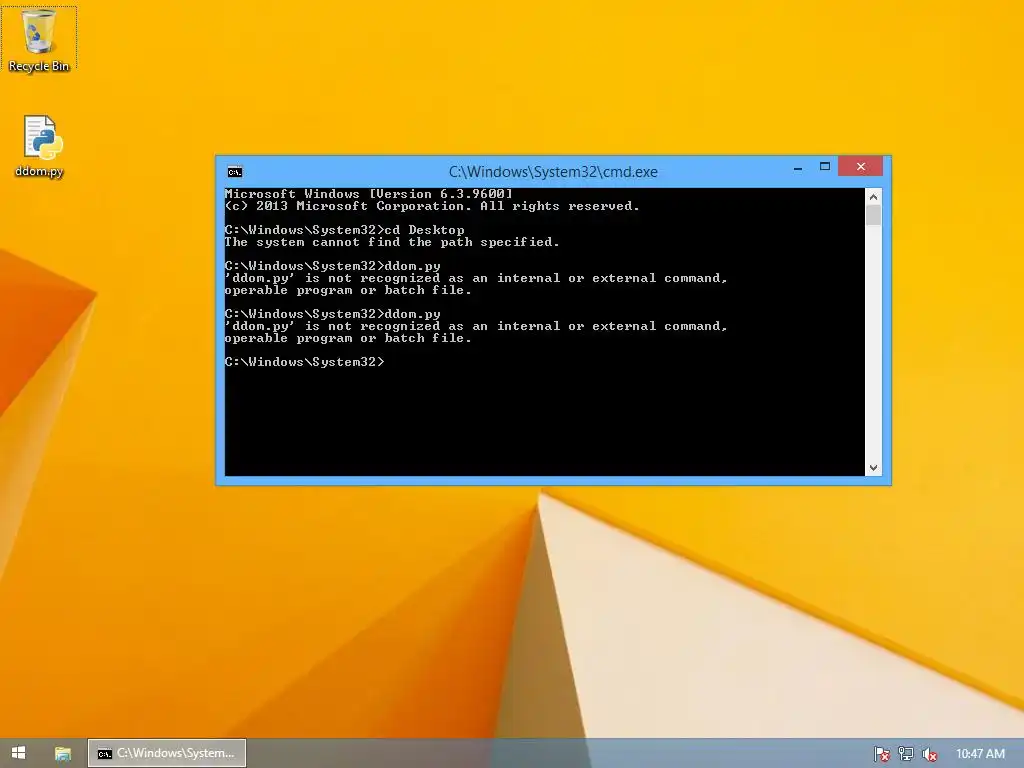This screenshot has width=1024, height=768.
Task: Click the muted speaker tray icon
Action: pyautogui.click(x=929, y=754)
